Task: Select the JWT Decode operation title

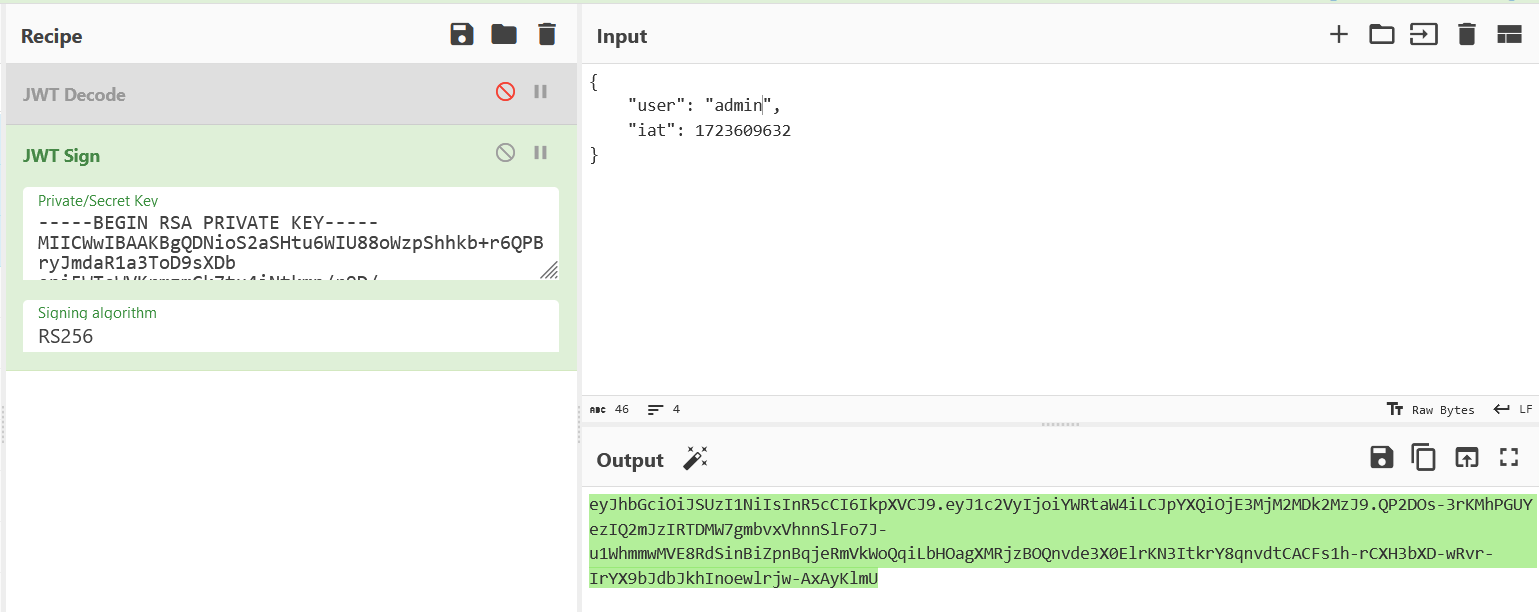Action: (x=74, y=95)
